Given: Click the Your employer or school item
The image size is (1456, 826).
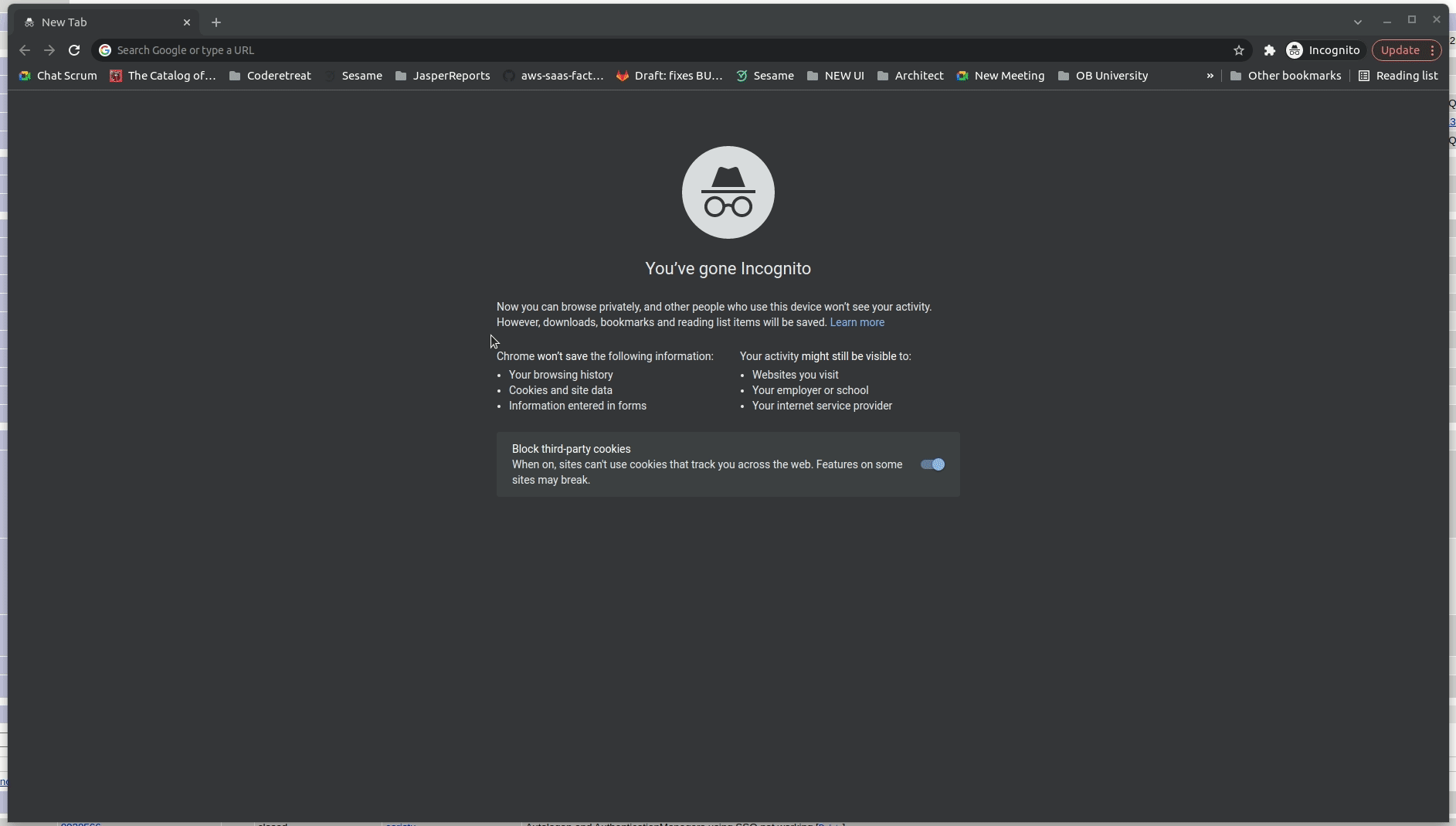Looking at the screenshot, I should coord(810,390).
